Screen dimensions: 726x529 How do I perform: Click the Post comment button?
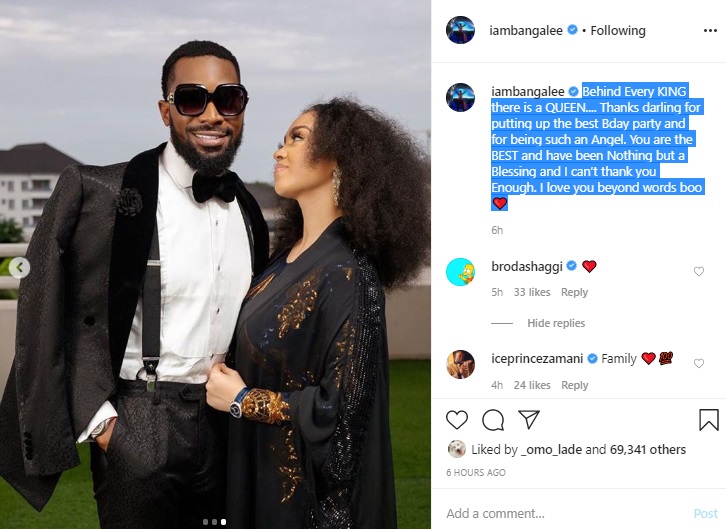coord(705,513)
